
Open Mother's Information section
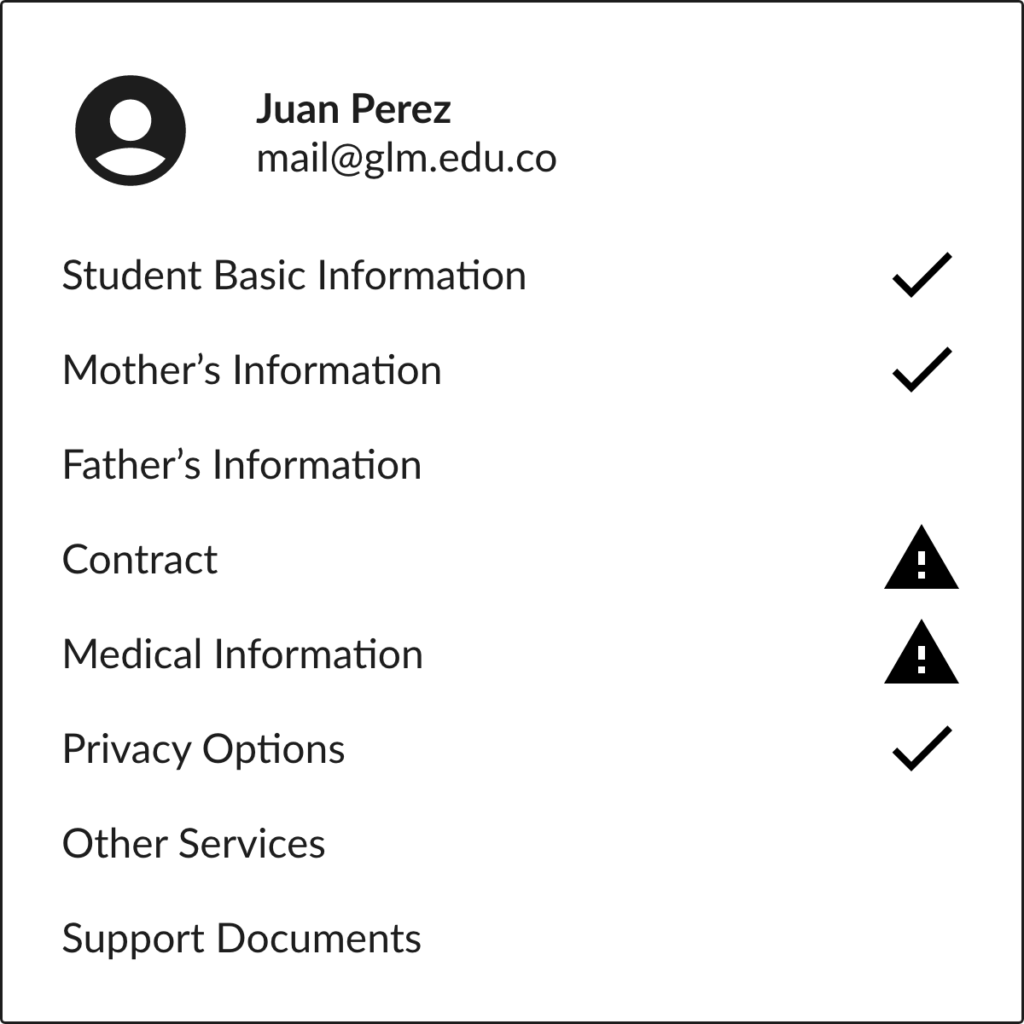pyautogui.click(x=252, y=370)
